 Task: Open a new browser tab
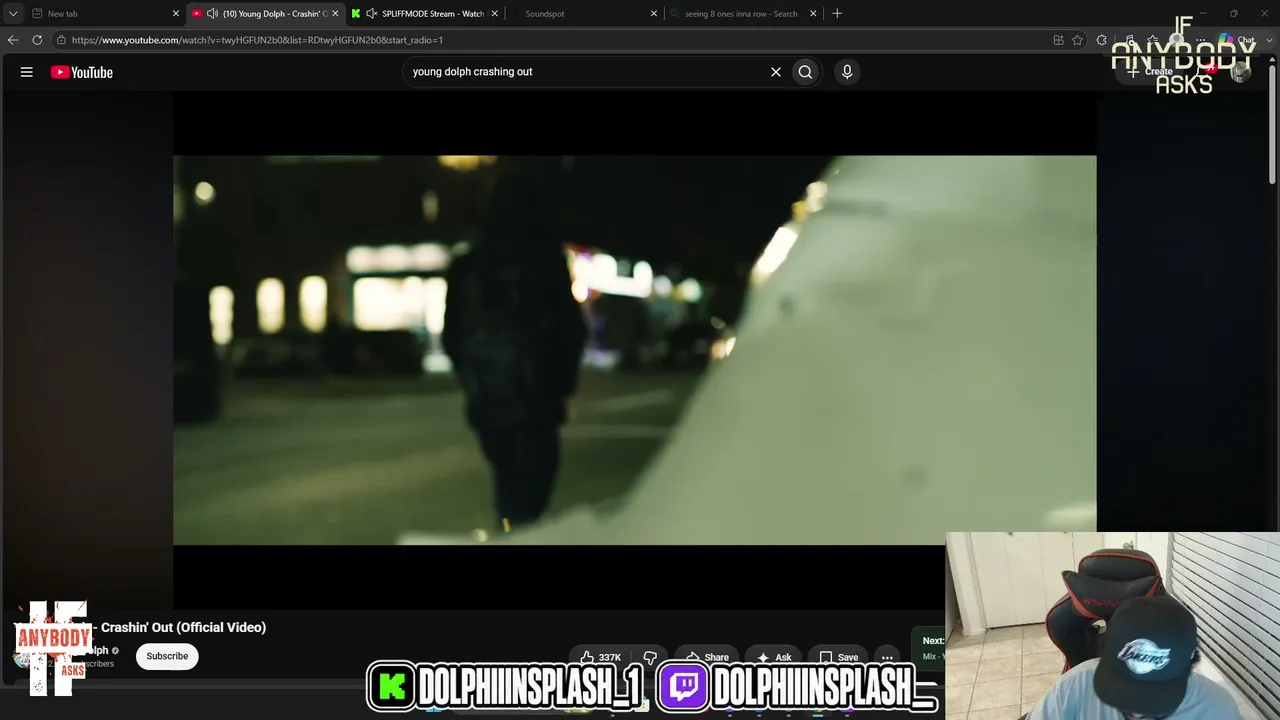point(837,14)
